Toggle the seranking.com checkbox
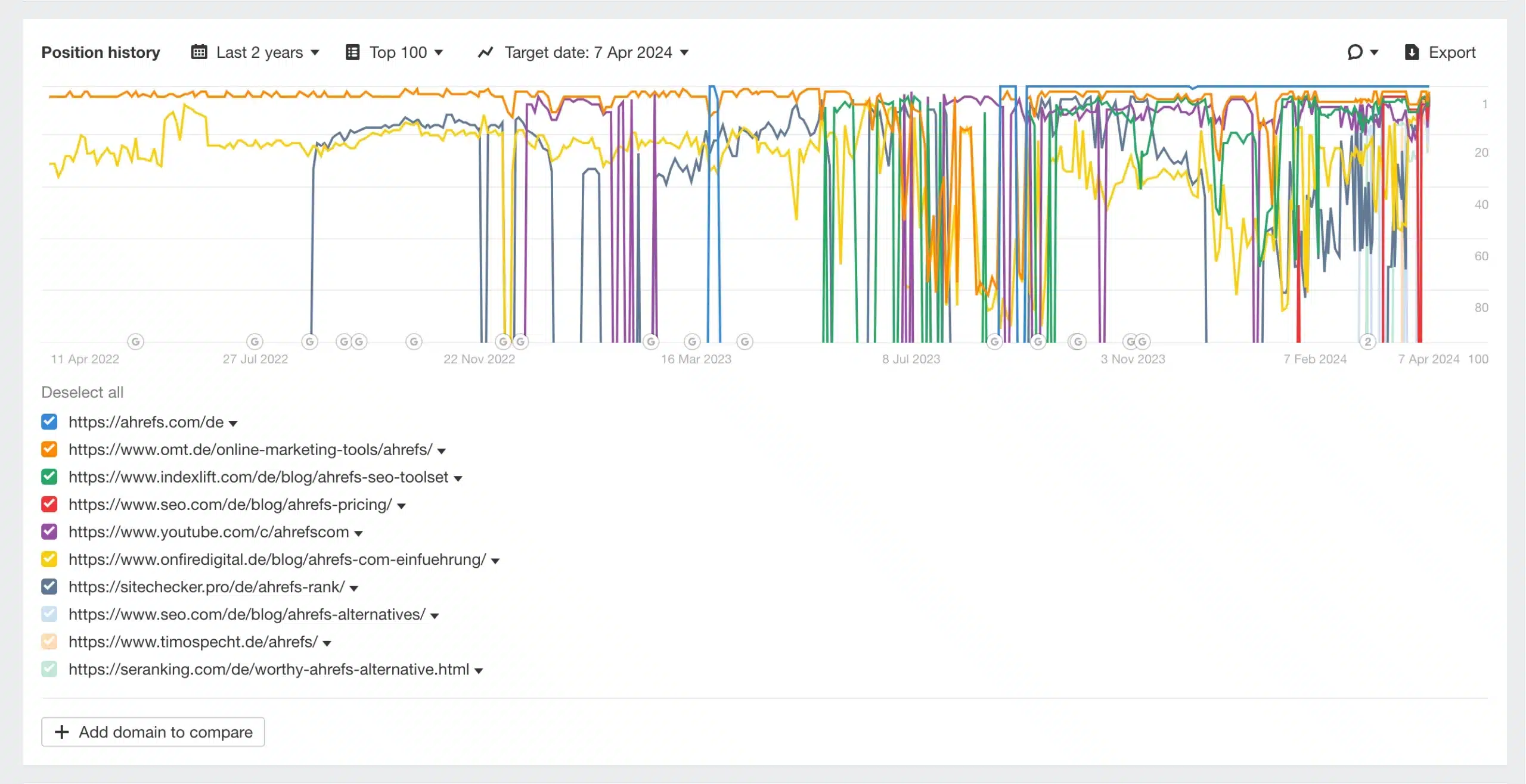This screenshot has width=1526, height=784. [x=49, y=668]
